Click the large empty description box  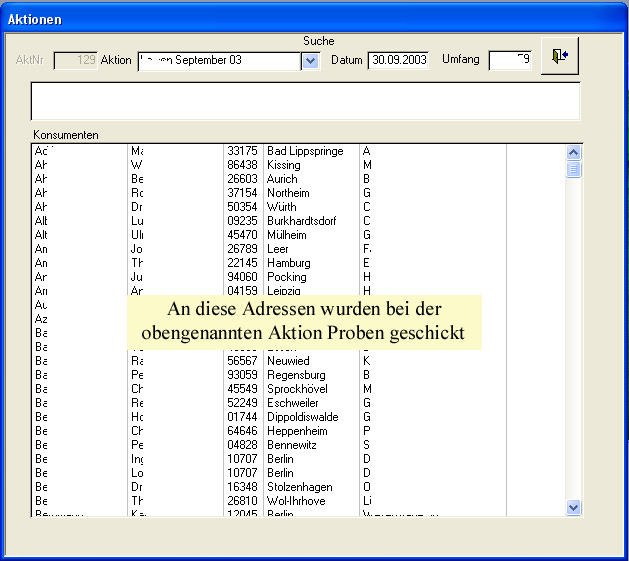305,101
